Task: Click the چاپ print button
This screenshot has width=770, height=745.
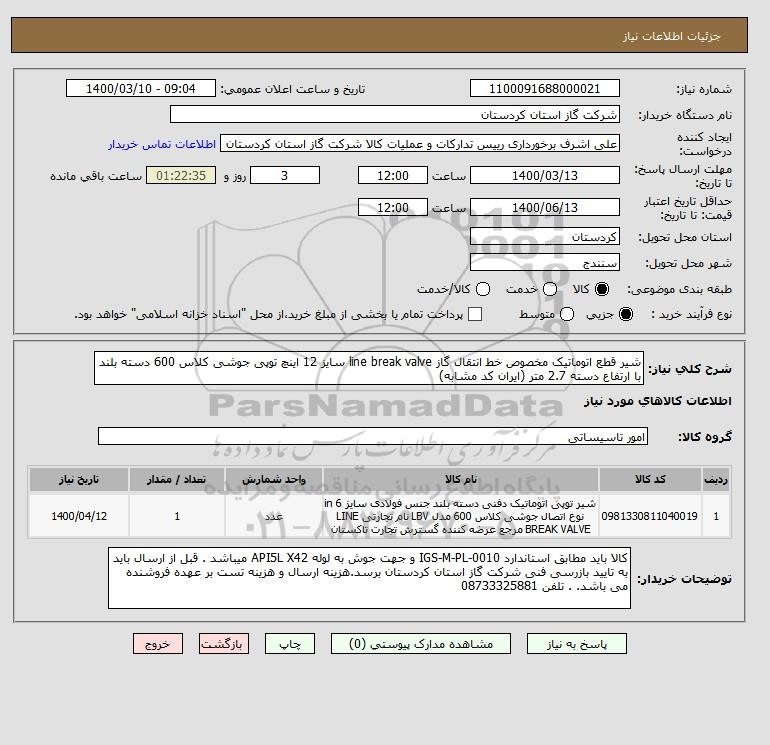Action: (290, 643)
